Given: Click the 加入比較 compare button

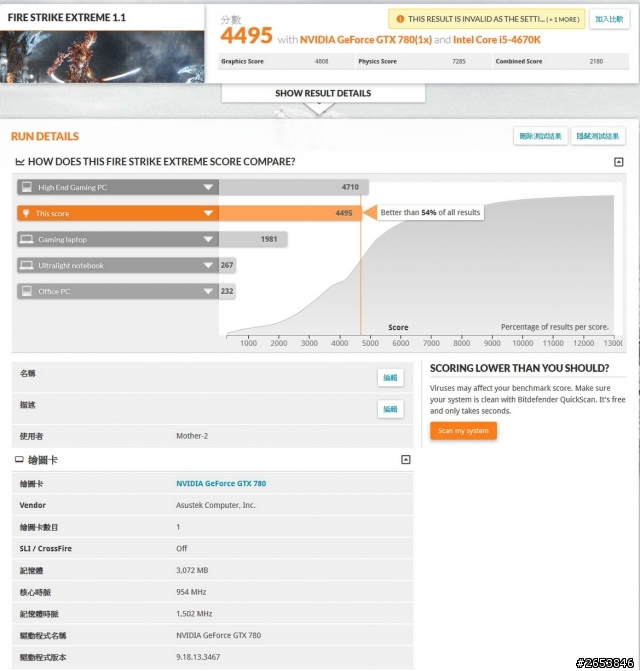Looking at the screenshot, I should pos(609,19).
